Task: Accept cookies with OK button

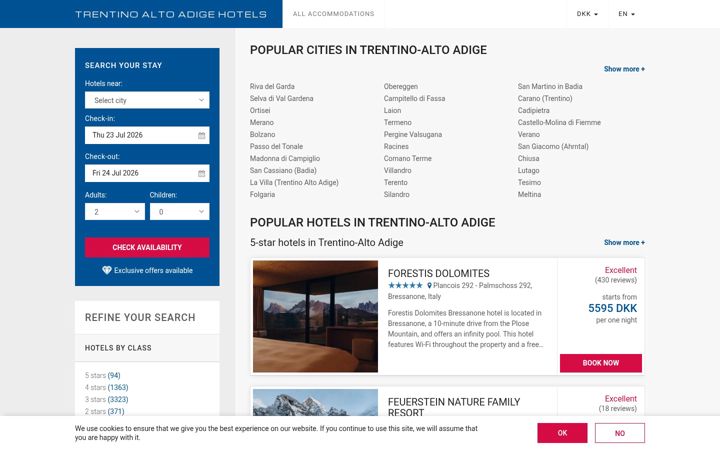Action: click(562, 433)
